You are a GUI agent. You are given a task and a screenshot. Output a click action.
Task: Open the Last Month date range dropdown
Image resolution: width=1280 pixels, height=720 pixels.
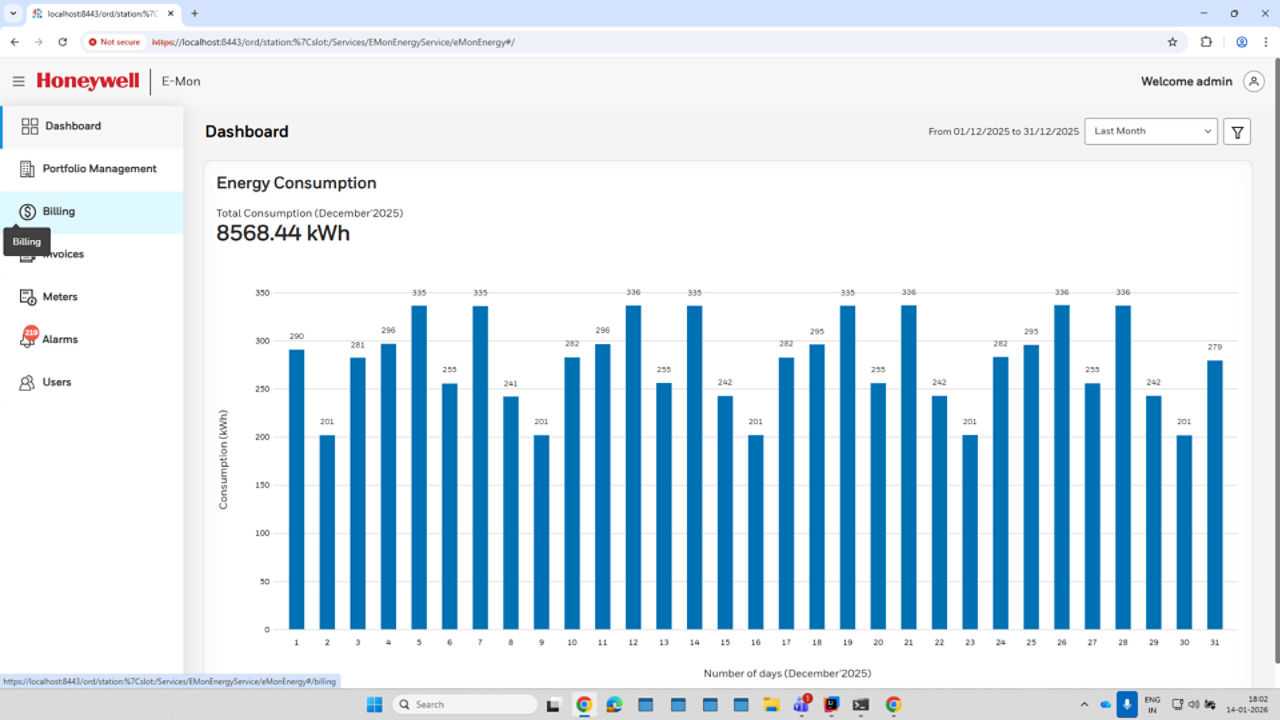coord(1151,131)
